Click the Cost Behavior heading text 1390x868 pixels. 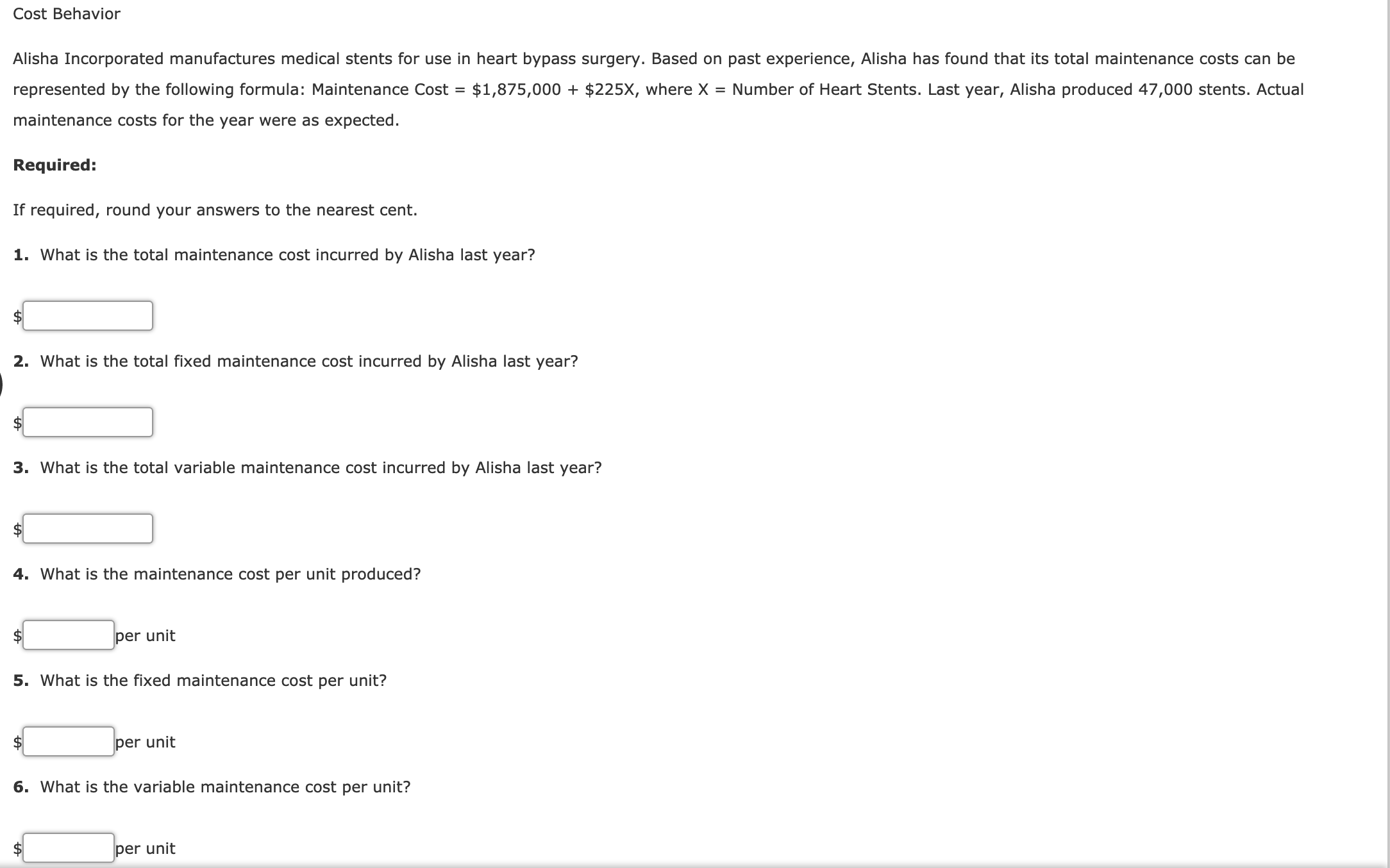click(x=66, y=14)
